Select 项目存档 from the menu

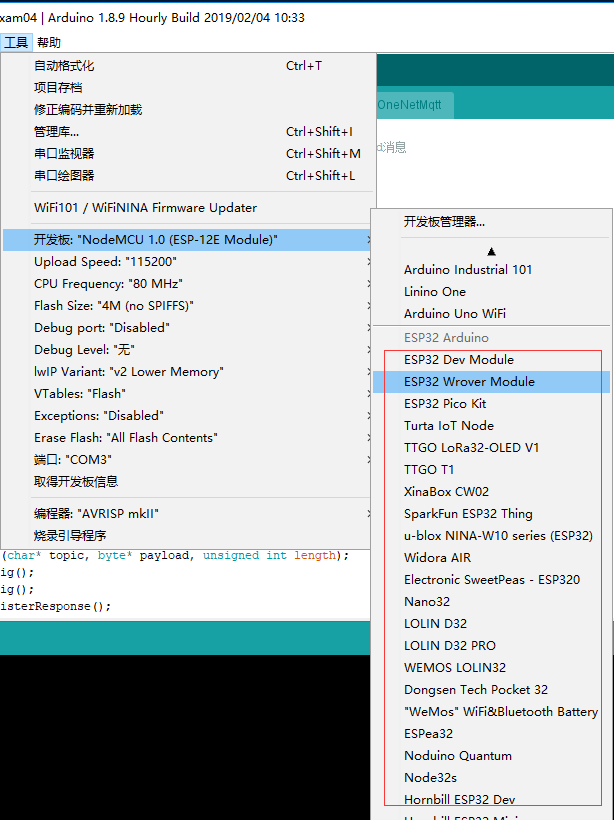188,88
